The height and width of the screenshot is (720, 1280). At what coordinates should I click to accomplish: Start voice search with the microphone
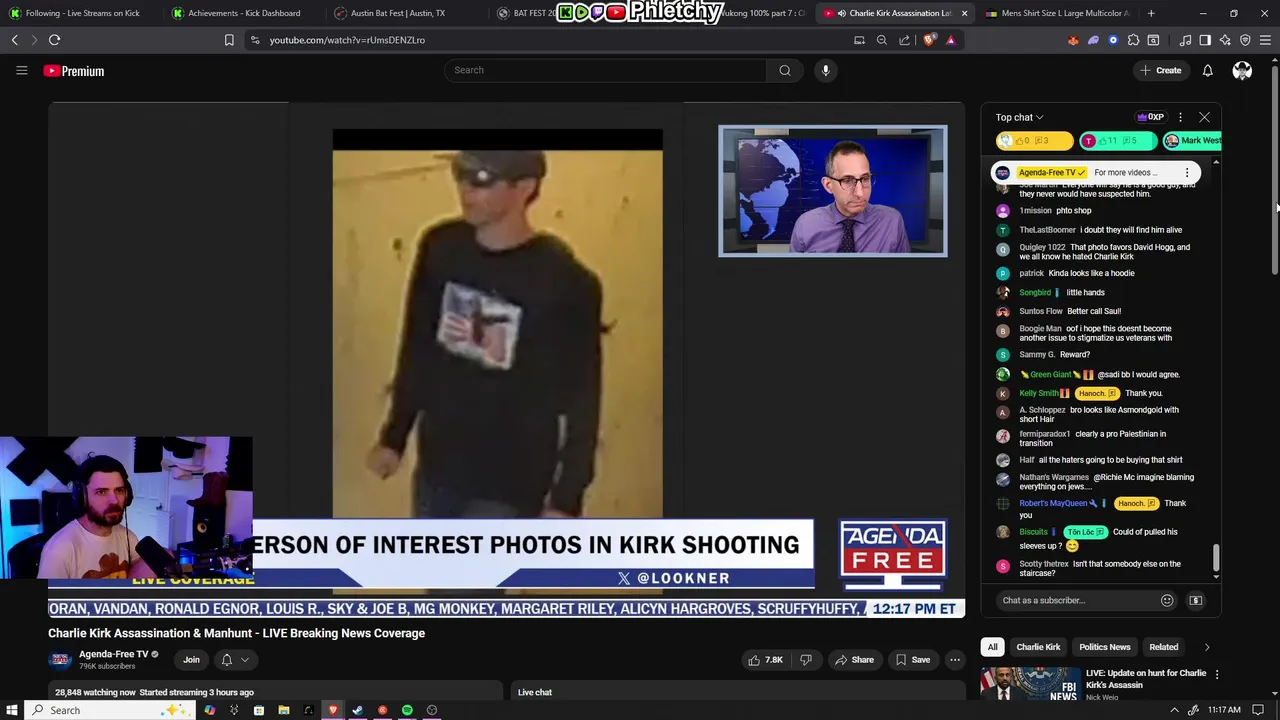click(x=825, y=70)
